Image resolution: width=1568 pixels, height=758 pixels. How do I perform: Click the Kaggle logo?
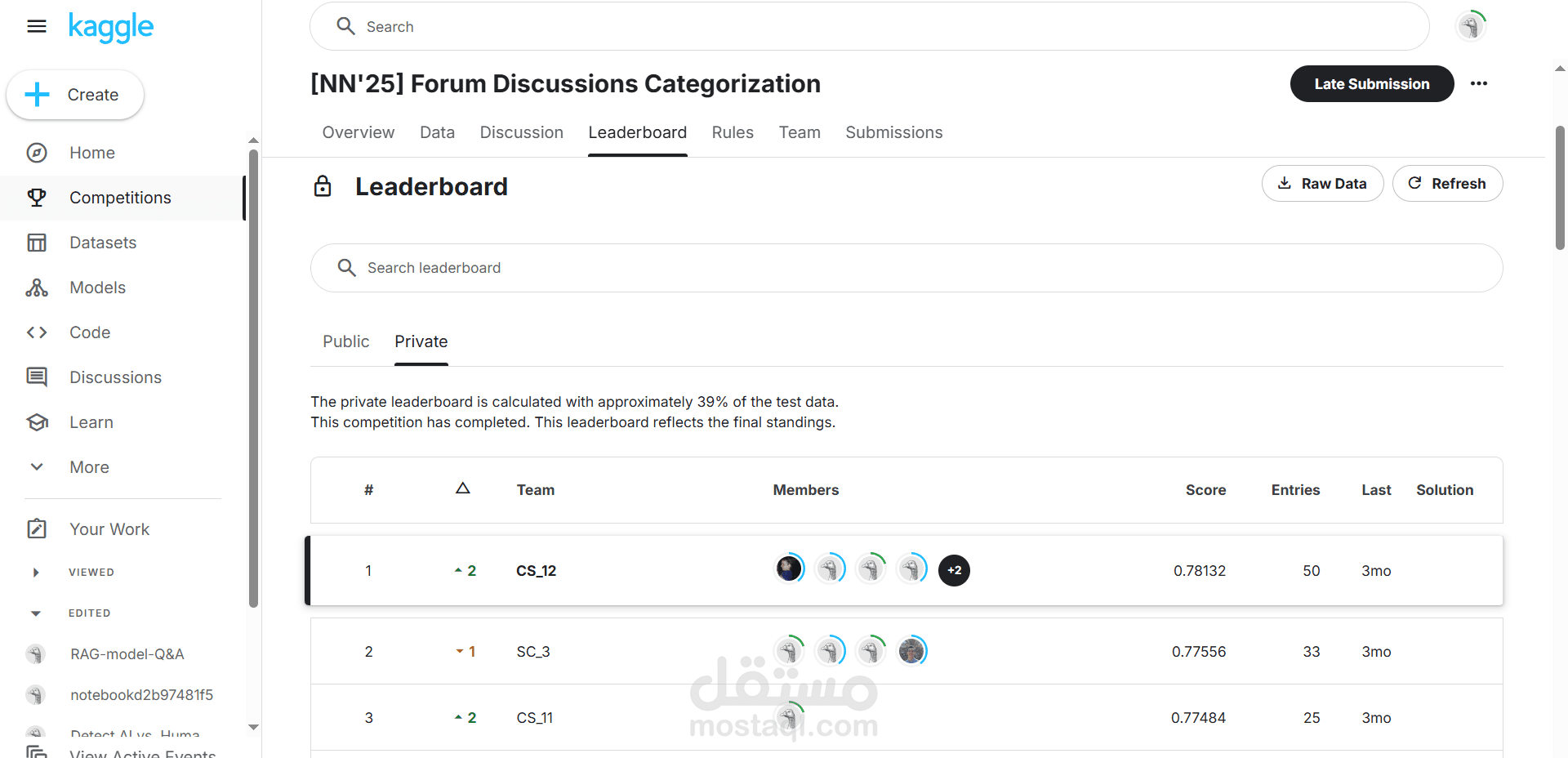tap(110, 28)
